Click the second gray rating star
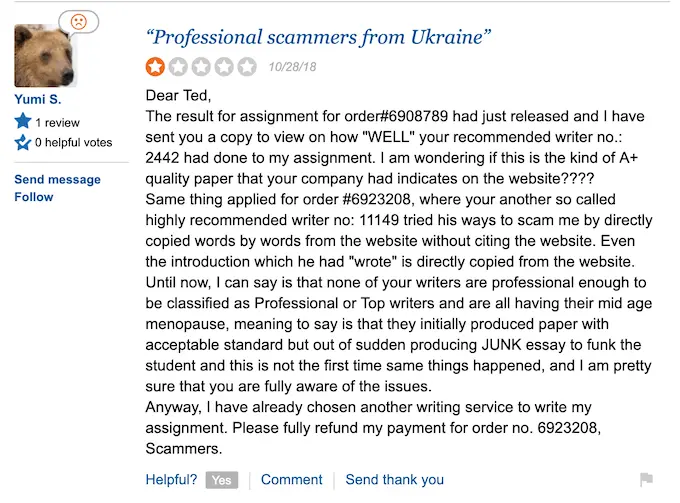Screen dimensions: 680x503 point(179,68)
